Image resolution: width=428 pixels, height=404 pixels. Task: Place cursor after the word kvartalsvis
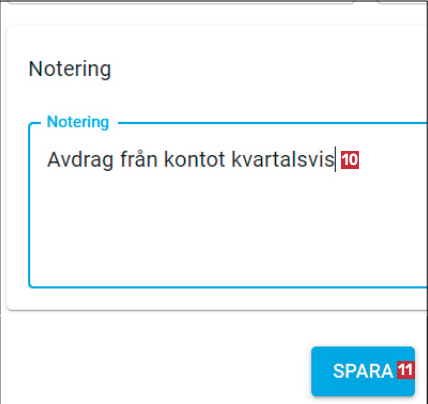[335, 160]
